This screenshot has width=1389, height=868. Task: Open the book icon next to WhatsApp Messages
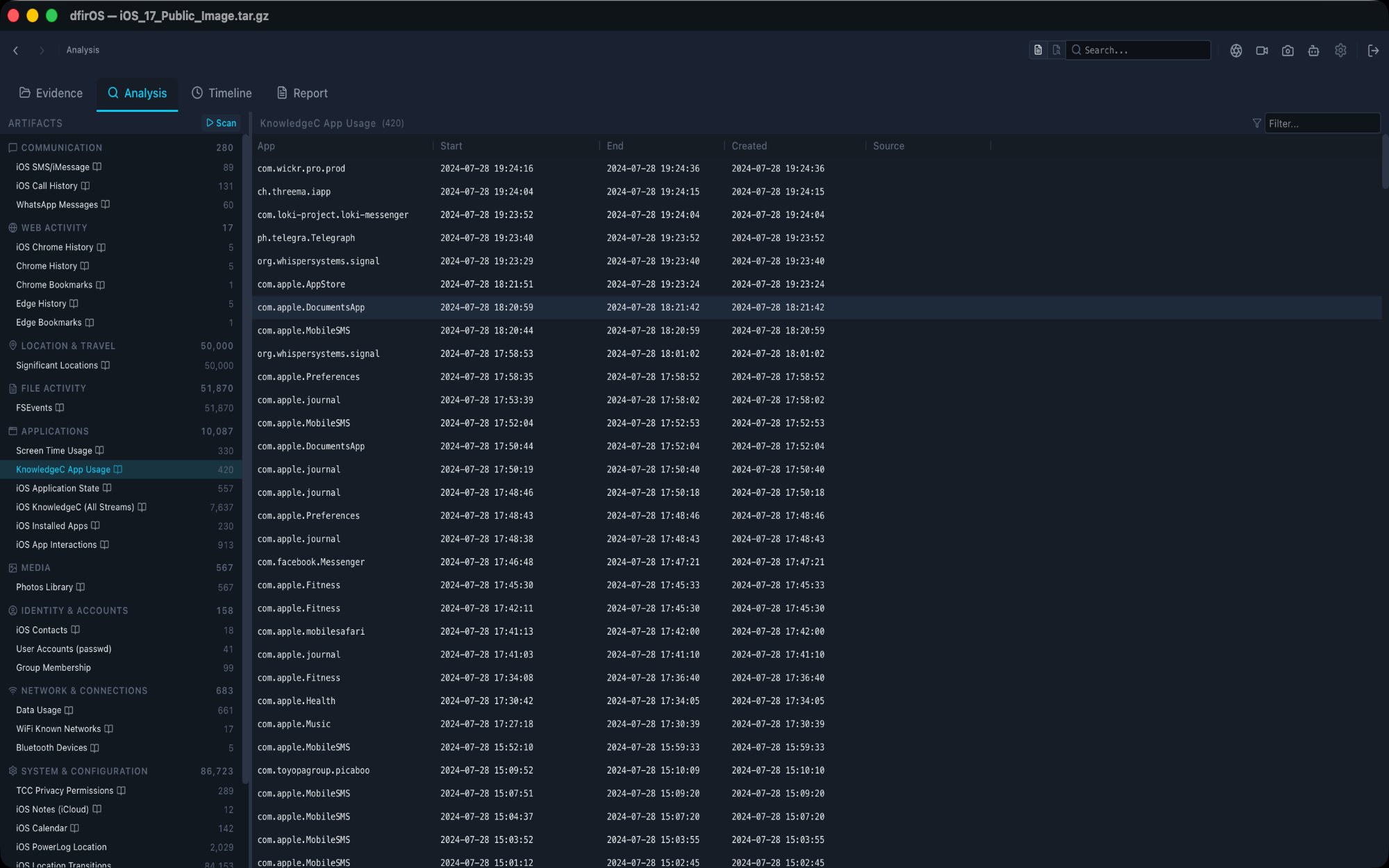[104, 205]
